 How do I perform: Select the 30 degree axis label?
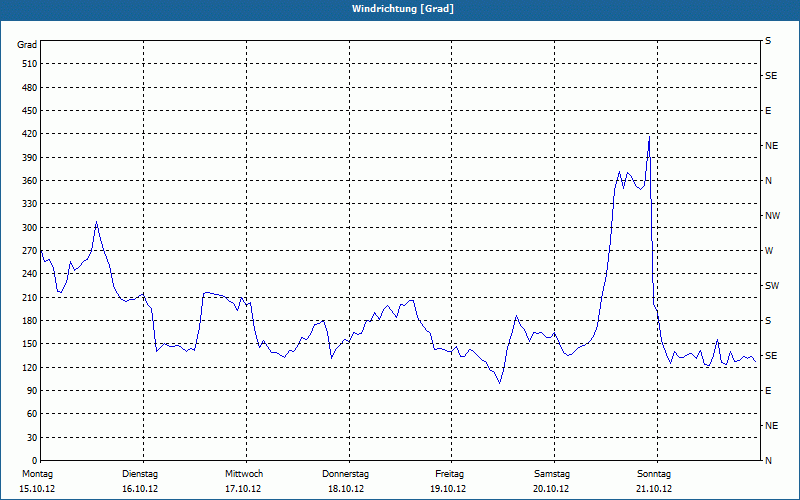pyautogui.click(x=32, y=438)
